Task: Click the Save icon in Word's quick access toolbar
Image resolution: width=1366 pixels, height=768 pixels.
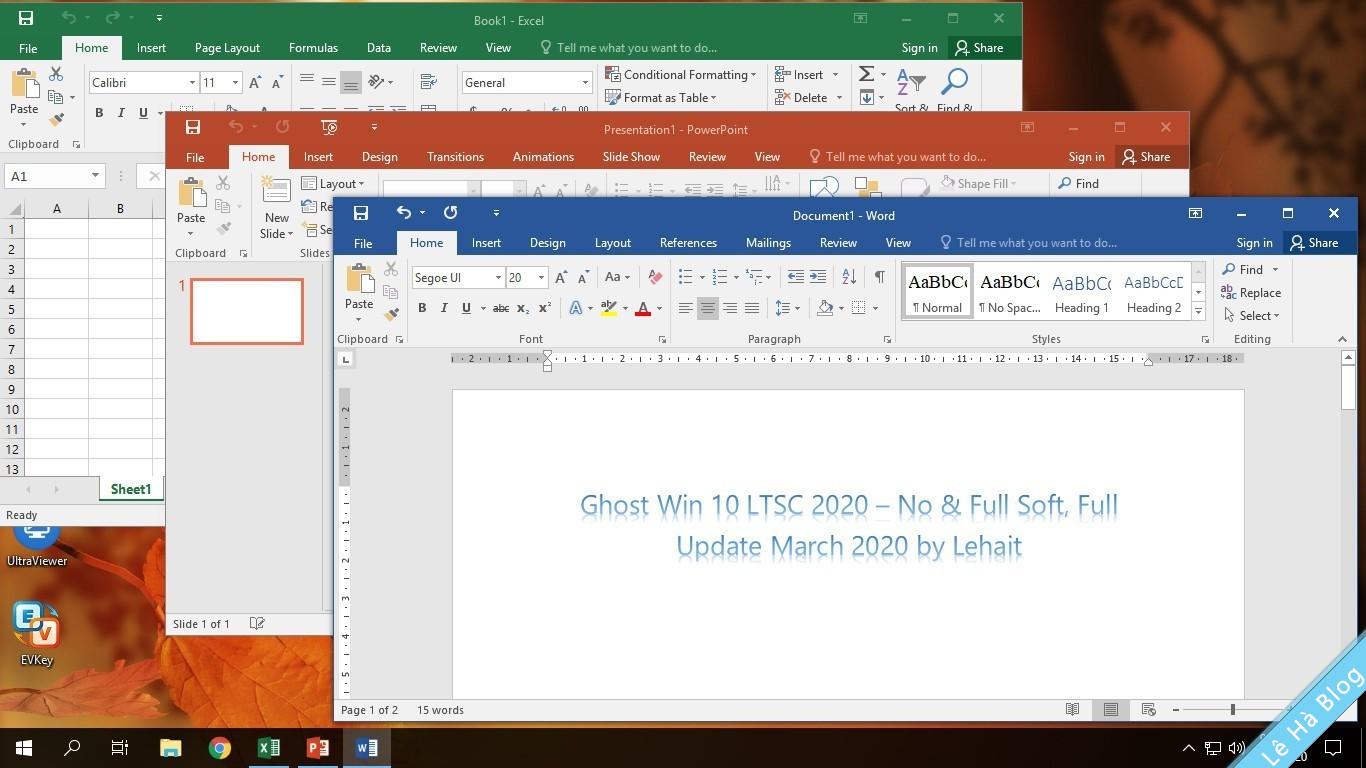Action: pyautogui.click(x=361, y=213)
